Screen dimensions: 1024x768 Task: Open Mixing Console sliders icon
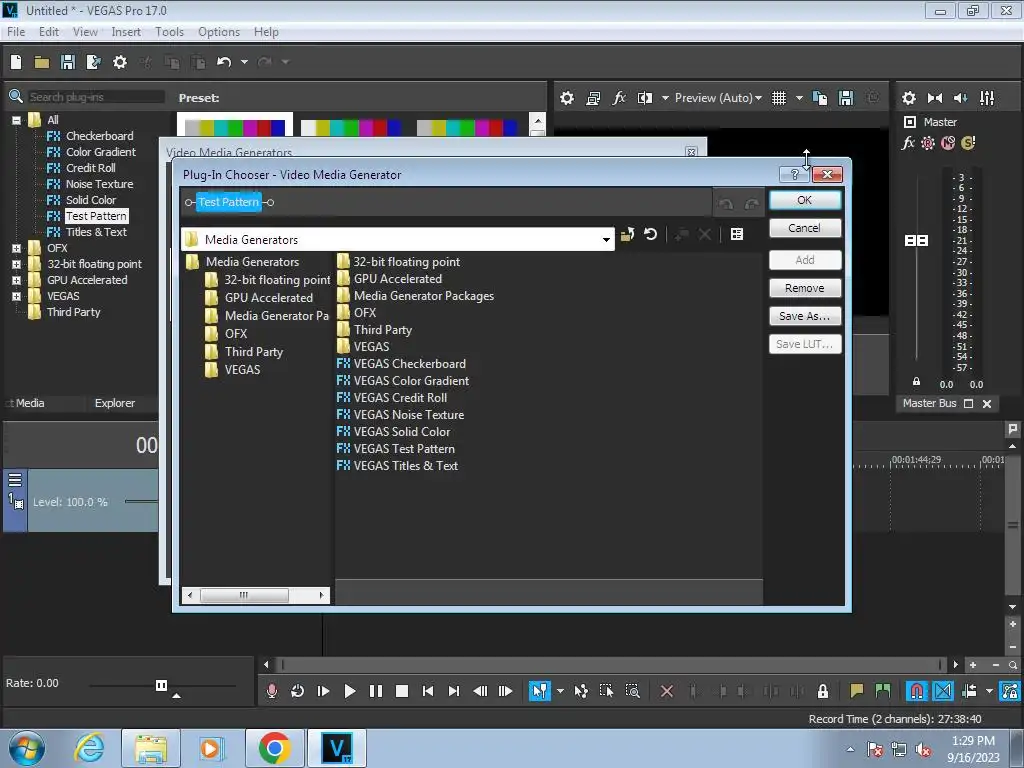(987, 98)
